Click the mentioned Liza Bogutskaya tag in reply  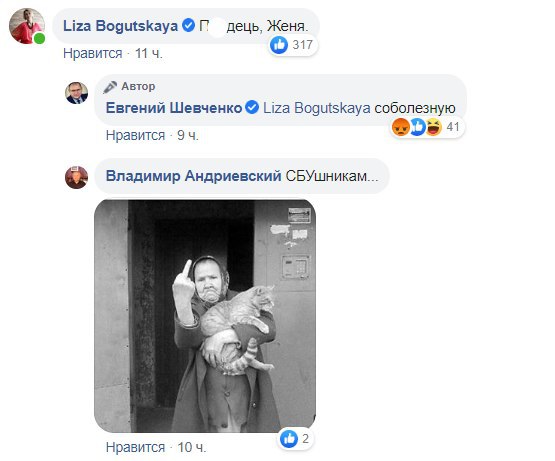(x=317, y=108)
